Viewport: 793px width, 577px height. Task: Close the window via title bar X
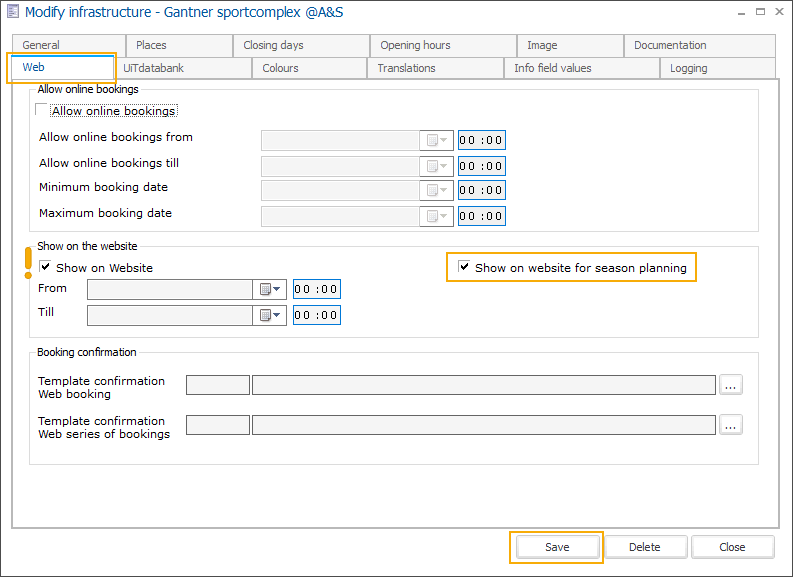click(x=779, y=12)
